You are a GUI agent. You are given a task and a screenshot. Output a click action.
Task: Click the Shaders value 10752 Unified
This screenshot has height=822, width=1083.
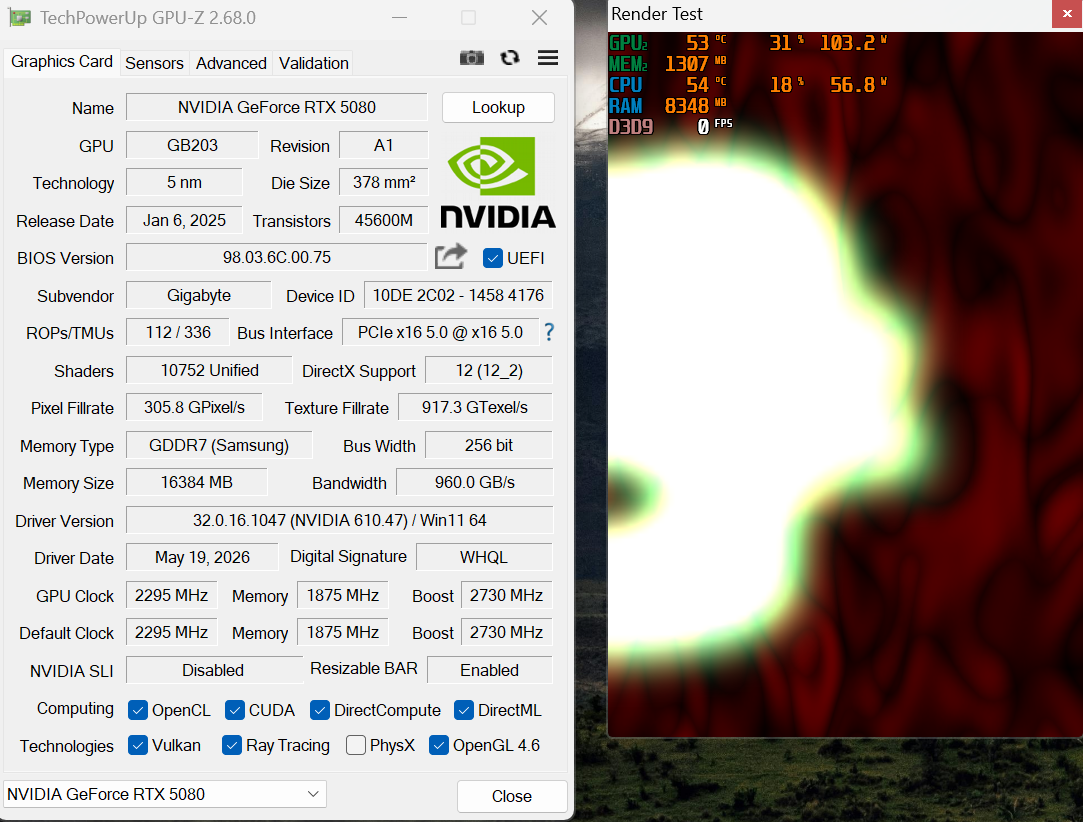point(209,370)
